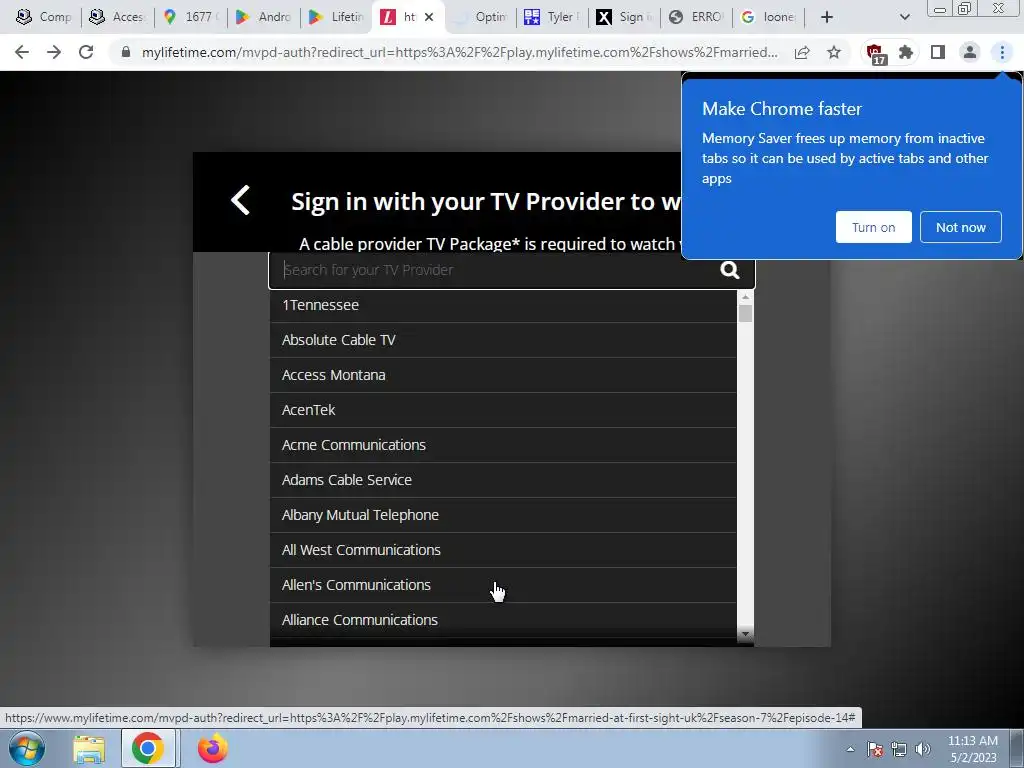This screenshot has width=1024, height=768.
Task: Select All West Communications
Action: [503, 550]
